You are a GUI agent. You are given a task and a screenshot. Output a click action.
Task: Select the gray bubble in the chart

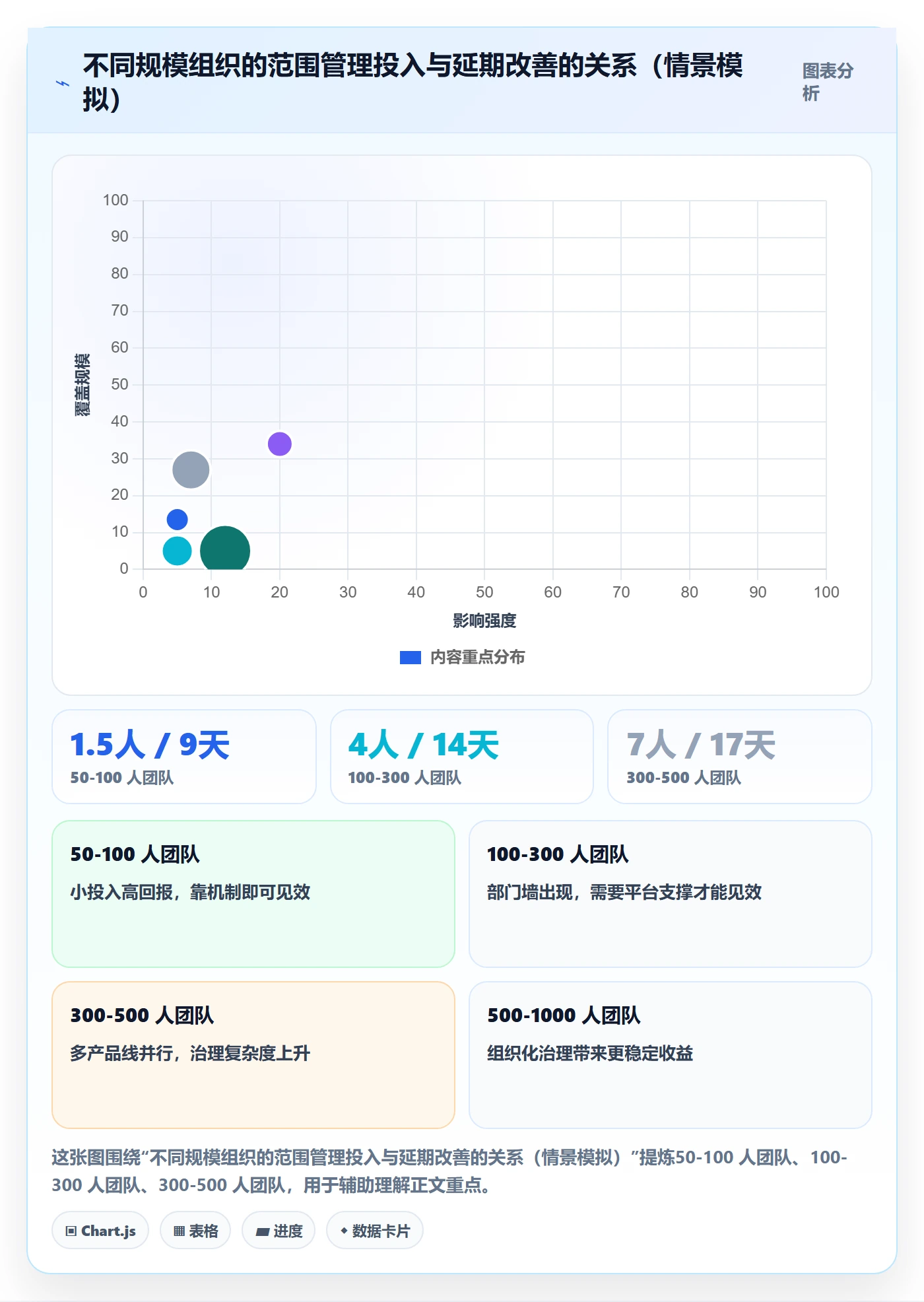[x=191, y=470]
